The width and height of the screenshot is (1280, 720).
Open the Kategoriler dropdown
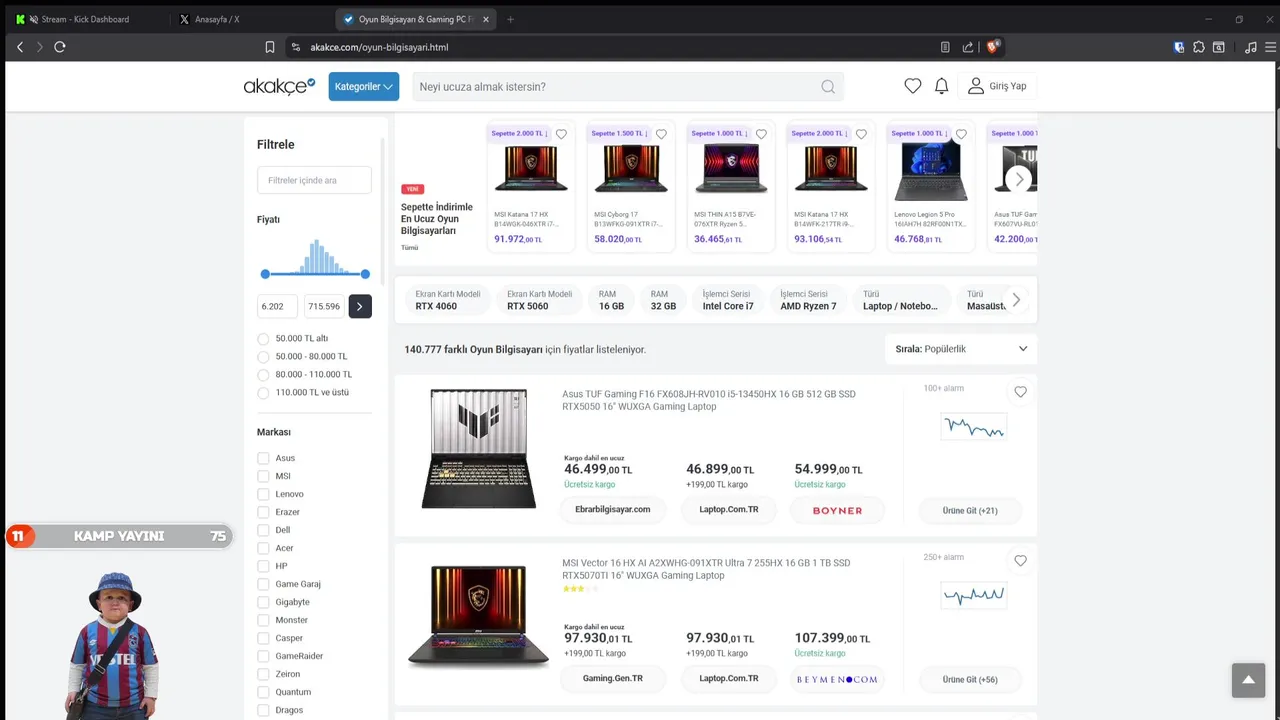tap(364, 87)
